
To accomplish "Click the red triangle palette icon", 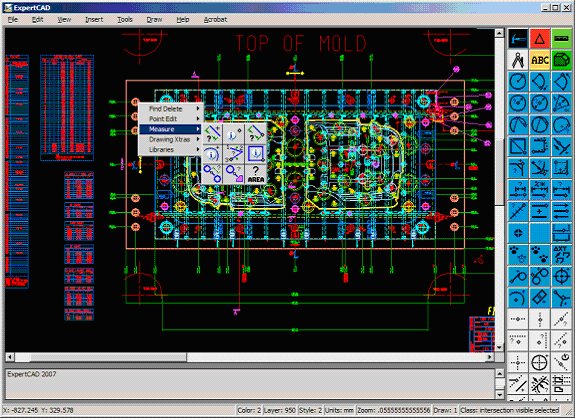I will click(539, 39).
